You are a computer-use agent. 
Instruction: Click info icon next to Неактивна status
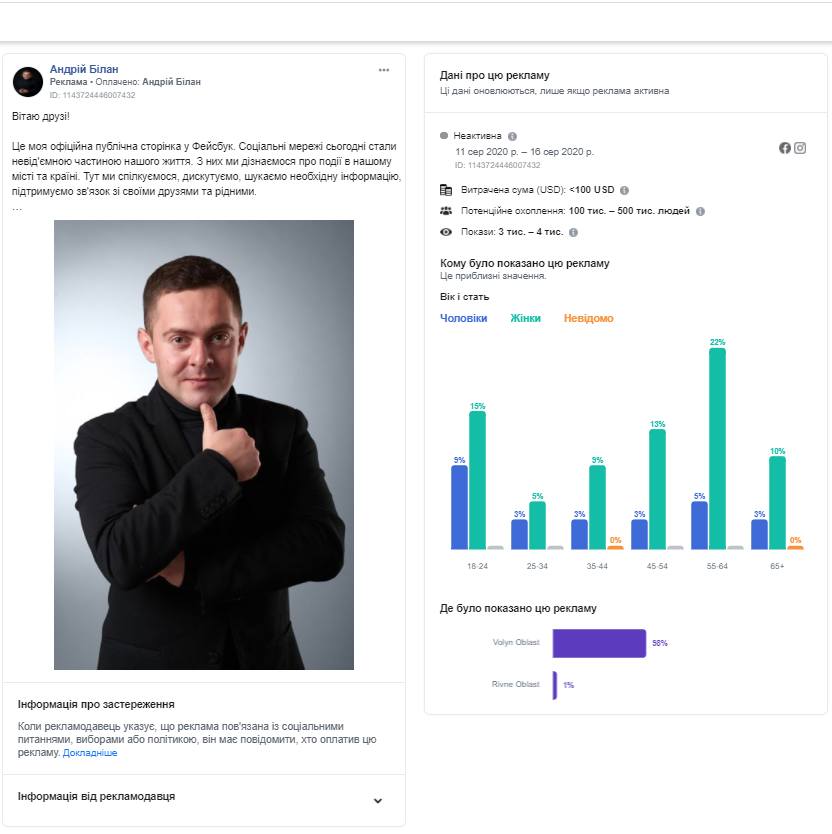click(512, 136)
